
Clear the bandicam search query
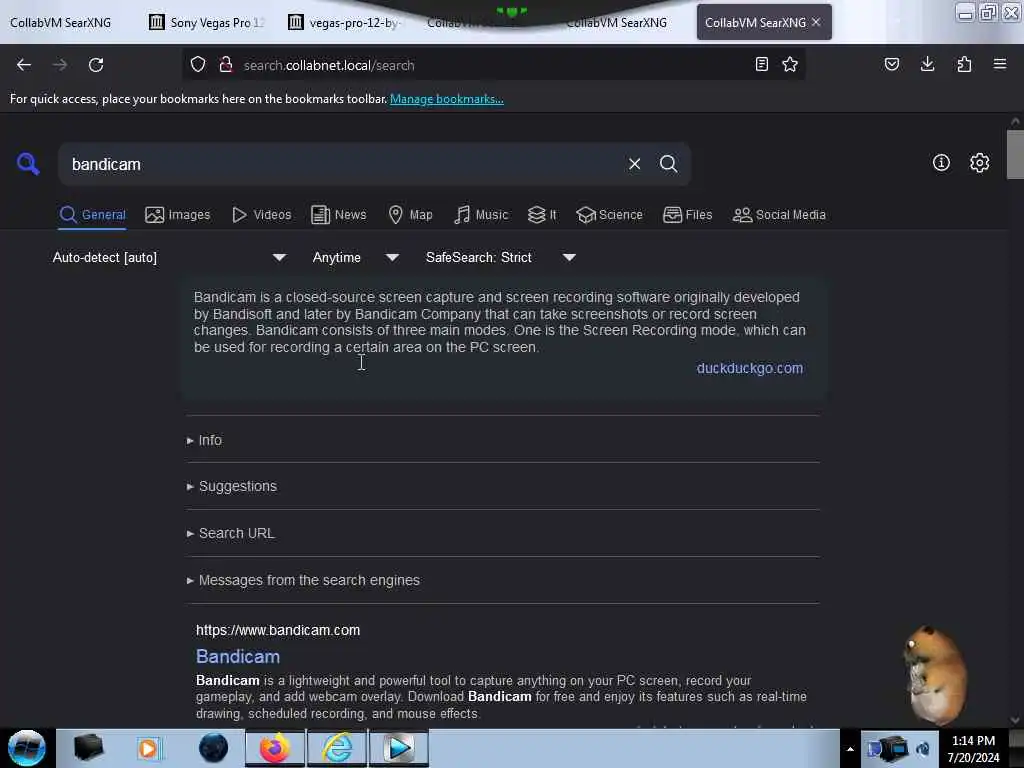click(x=634, y=164)
